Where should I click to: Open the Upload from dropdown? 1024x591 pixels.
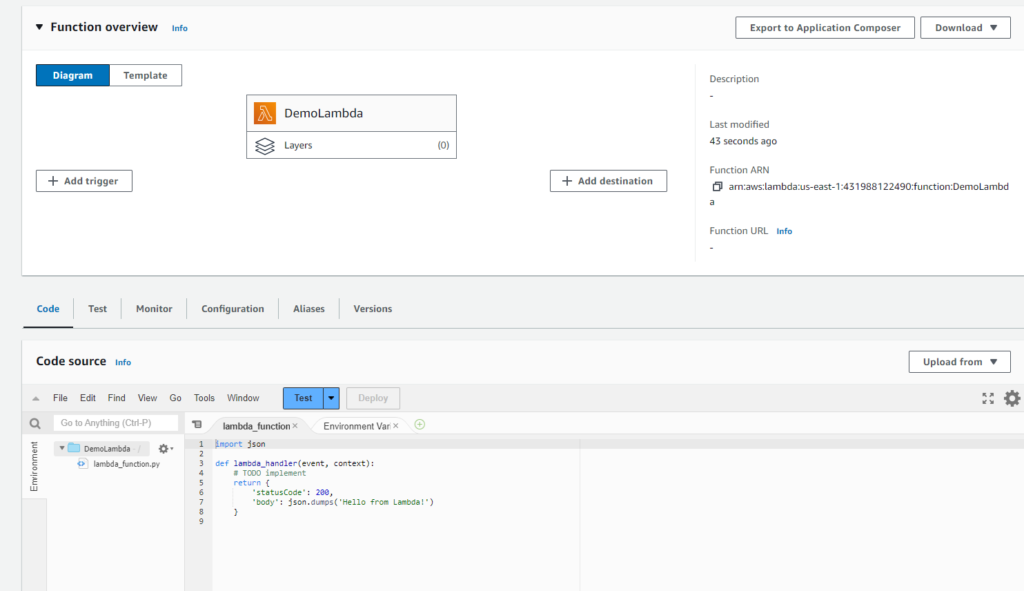tap(959, 362)
